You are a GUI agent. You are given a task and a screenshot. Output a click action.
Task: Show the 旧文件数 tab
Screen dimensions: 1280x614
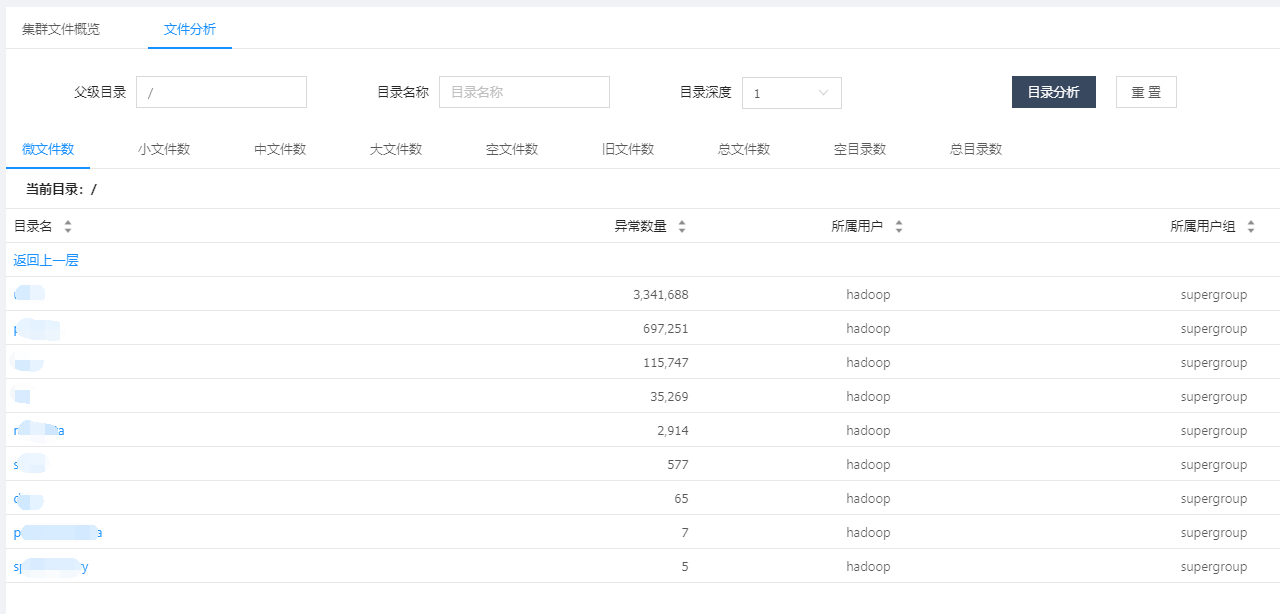pyautogui.click(x=628, y=149)
